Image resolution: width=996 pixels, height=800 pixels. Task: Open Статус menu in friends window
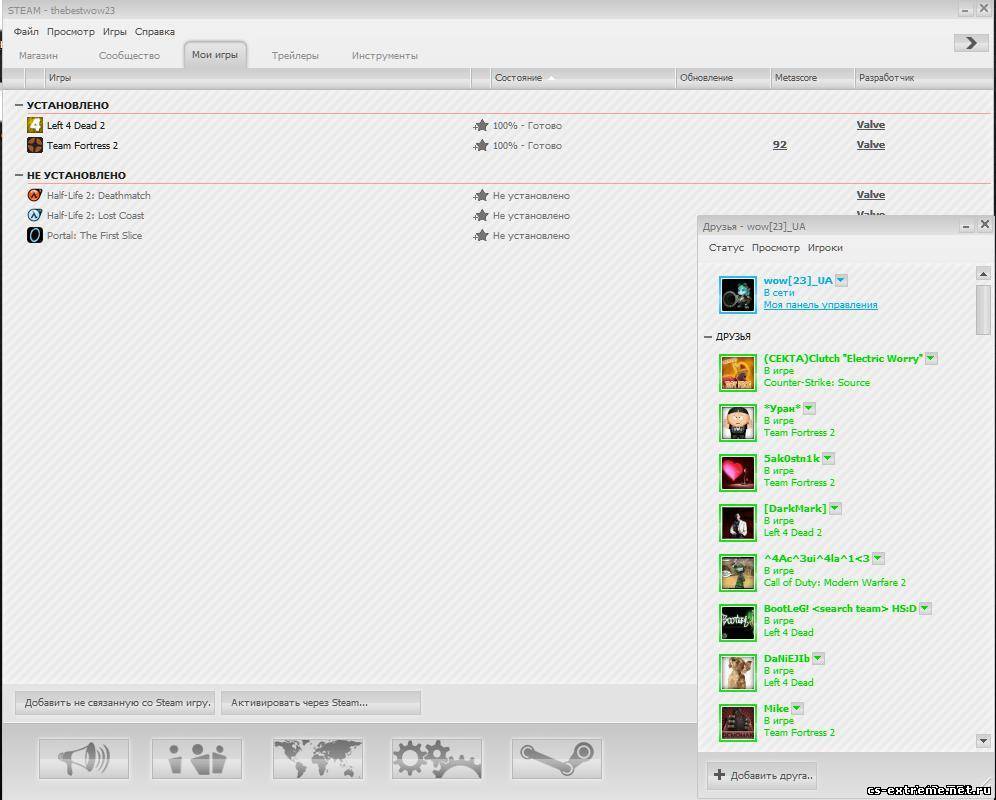(726, 248)
